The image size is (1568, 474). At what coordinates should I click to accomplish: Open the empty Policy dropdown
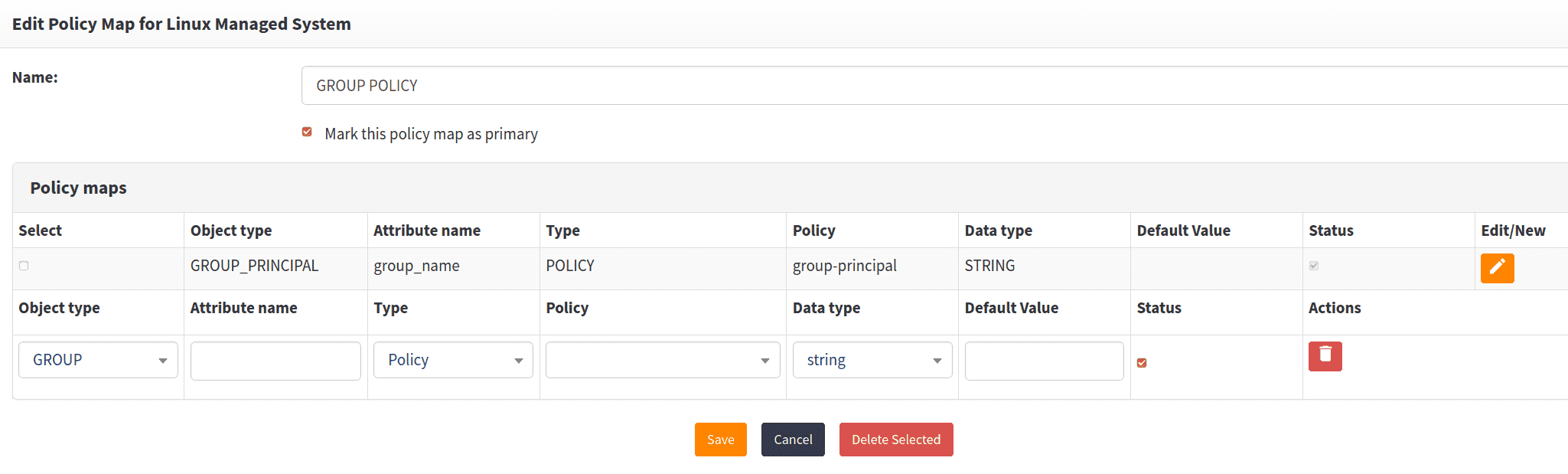(x=663, y=360)
